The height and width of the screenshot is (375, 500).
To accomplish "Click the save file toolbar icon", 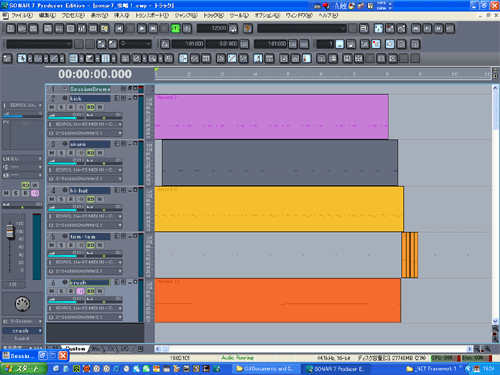I will click(x=33, y=29).
